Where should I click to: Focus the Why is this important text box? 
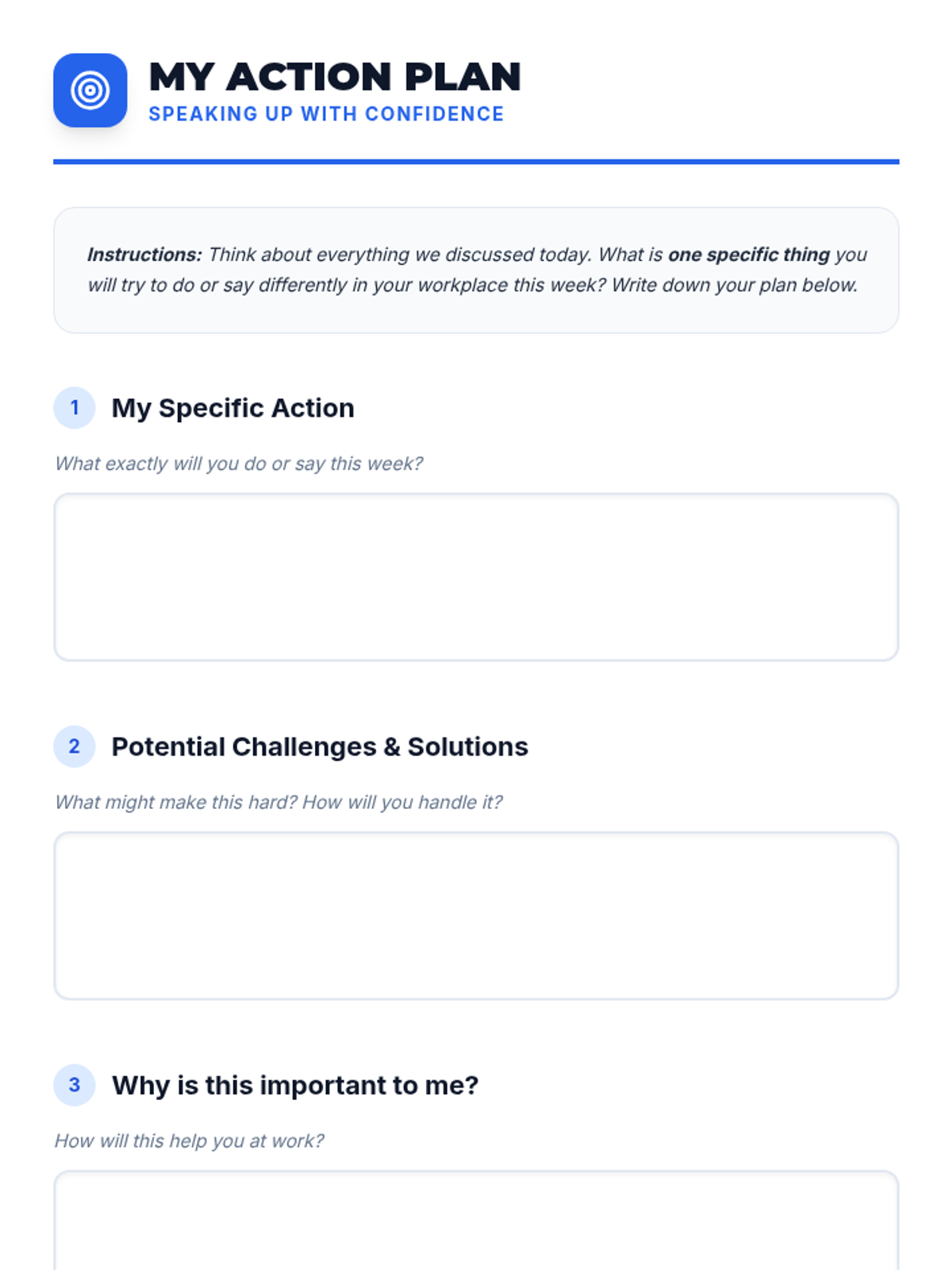[x=476, y=1221]
